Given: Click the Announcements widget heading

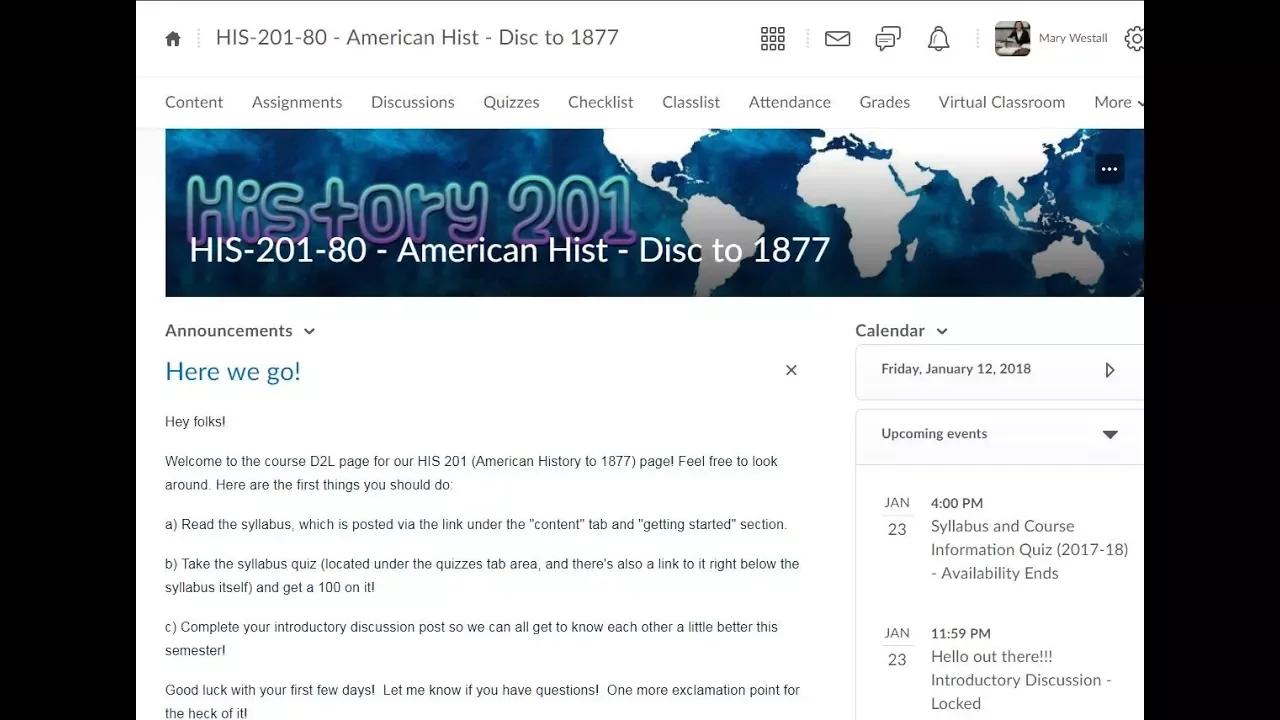Looking at the screenshot, I should 229,331.
